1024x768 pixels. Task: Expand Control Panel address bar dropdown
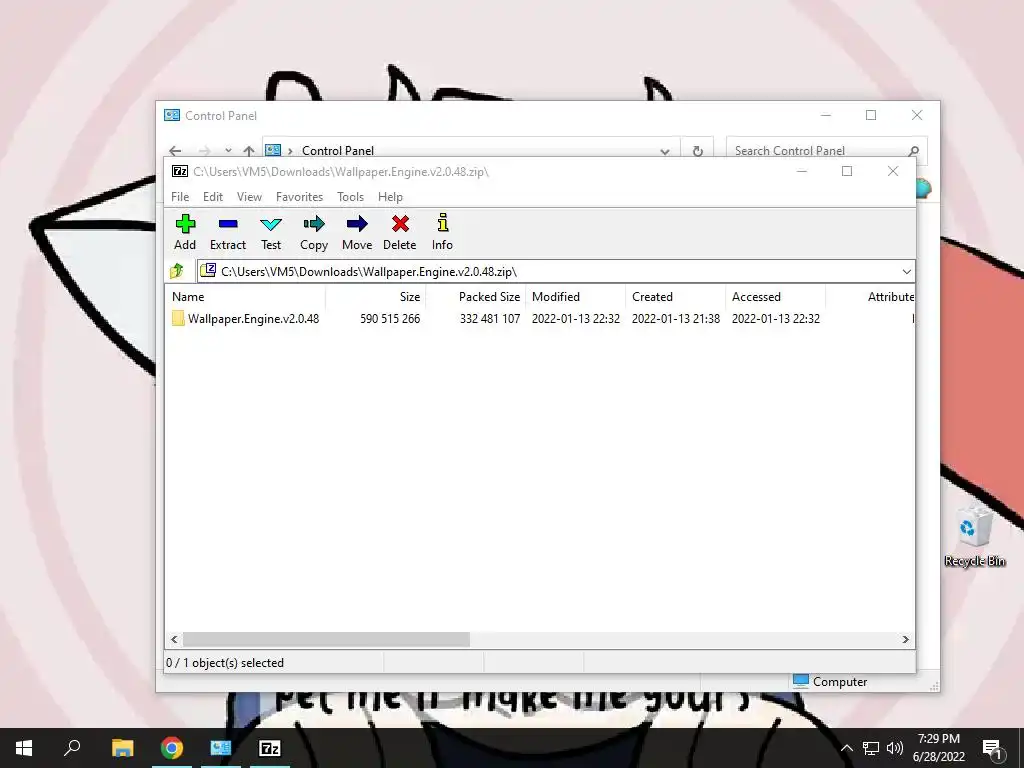tap(665, 152)
